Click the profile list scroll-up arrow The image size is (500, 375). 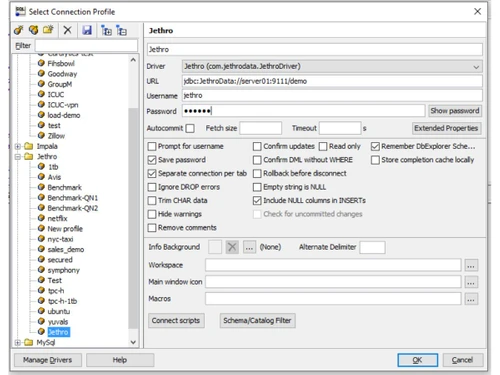[x=133, y=60]
